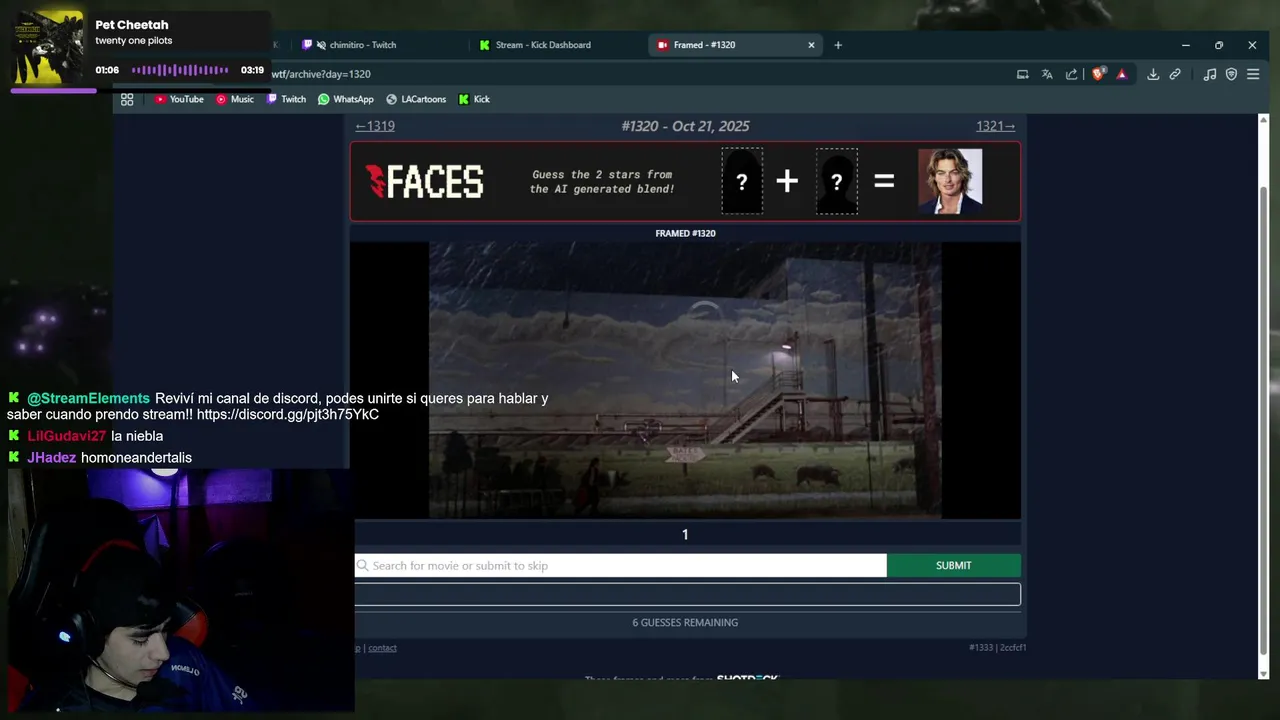Click the blended face result photo
The width and height of the screenshot is (1280, 720).
pos(950,181)
